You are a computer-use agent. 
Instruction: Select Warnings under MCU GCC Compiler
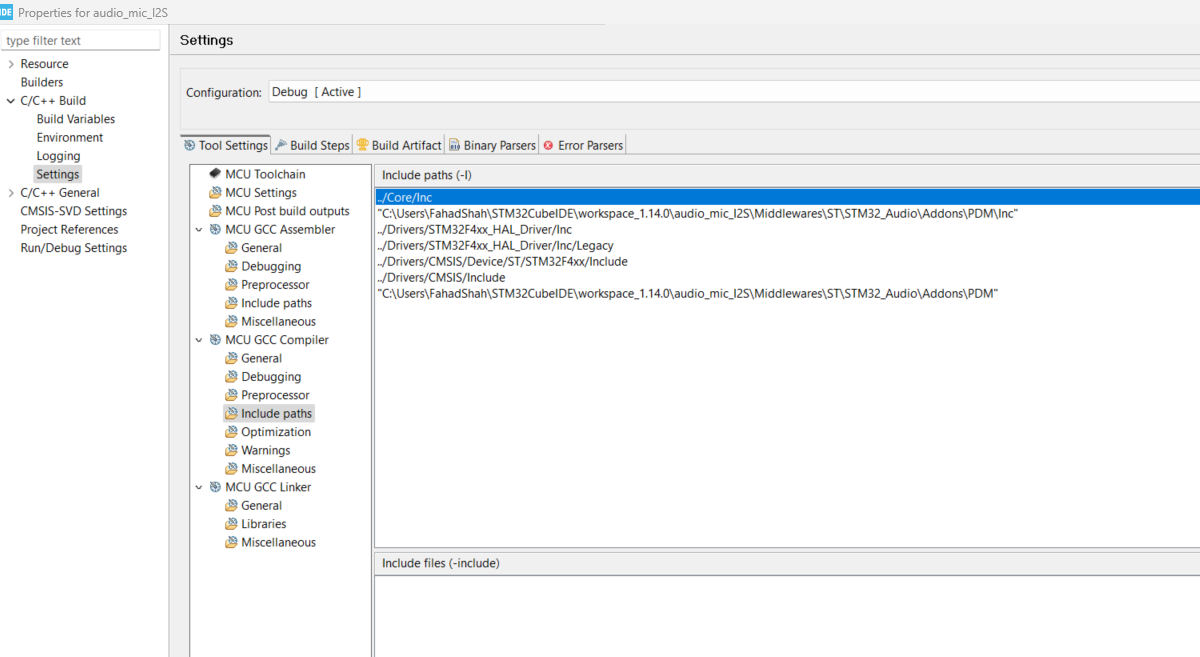coord(263,449)
